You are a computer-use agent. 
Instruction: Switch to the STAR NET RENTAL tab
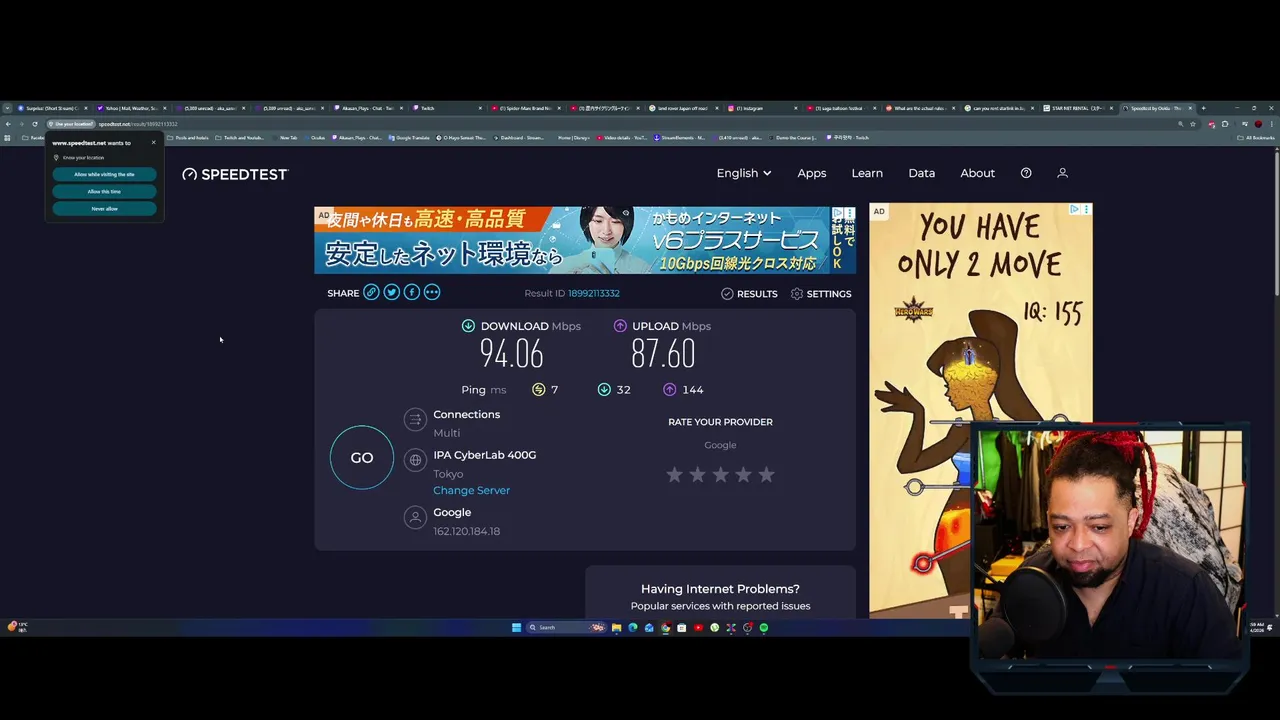point(1078,108)
